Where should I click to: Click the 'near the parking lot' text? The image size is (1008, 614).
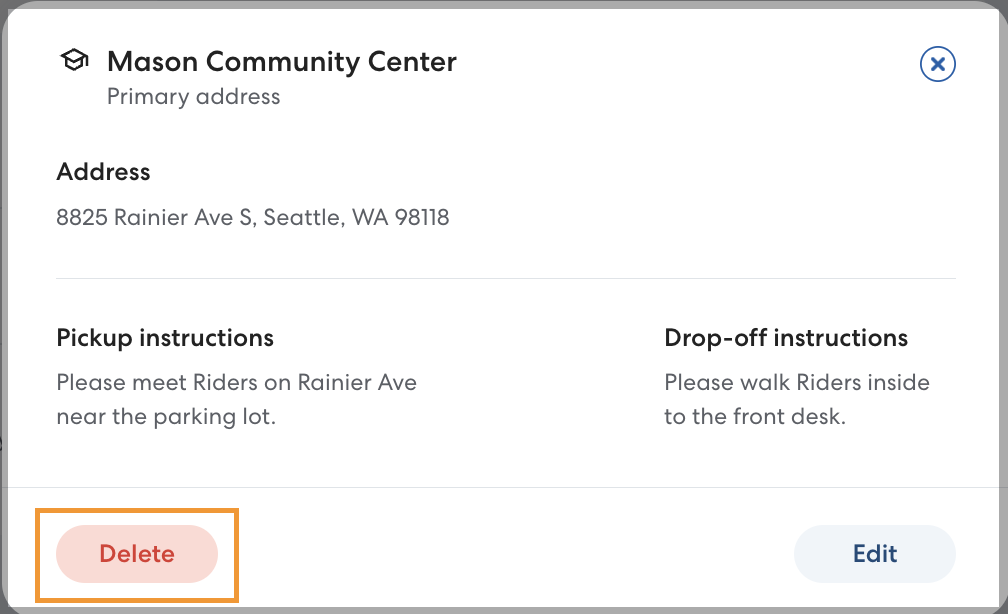[x=166, y=416]
